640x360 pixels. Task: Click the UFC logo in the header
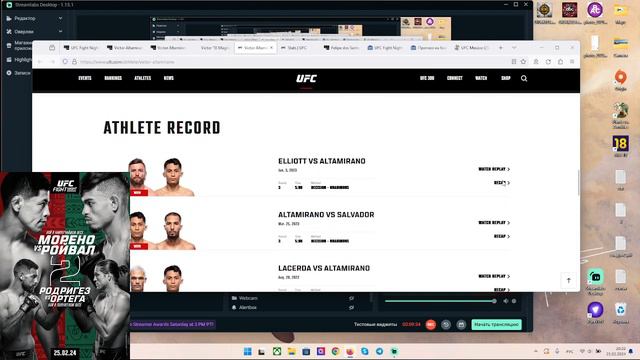pyautogui.click(x=306, y=78)
